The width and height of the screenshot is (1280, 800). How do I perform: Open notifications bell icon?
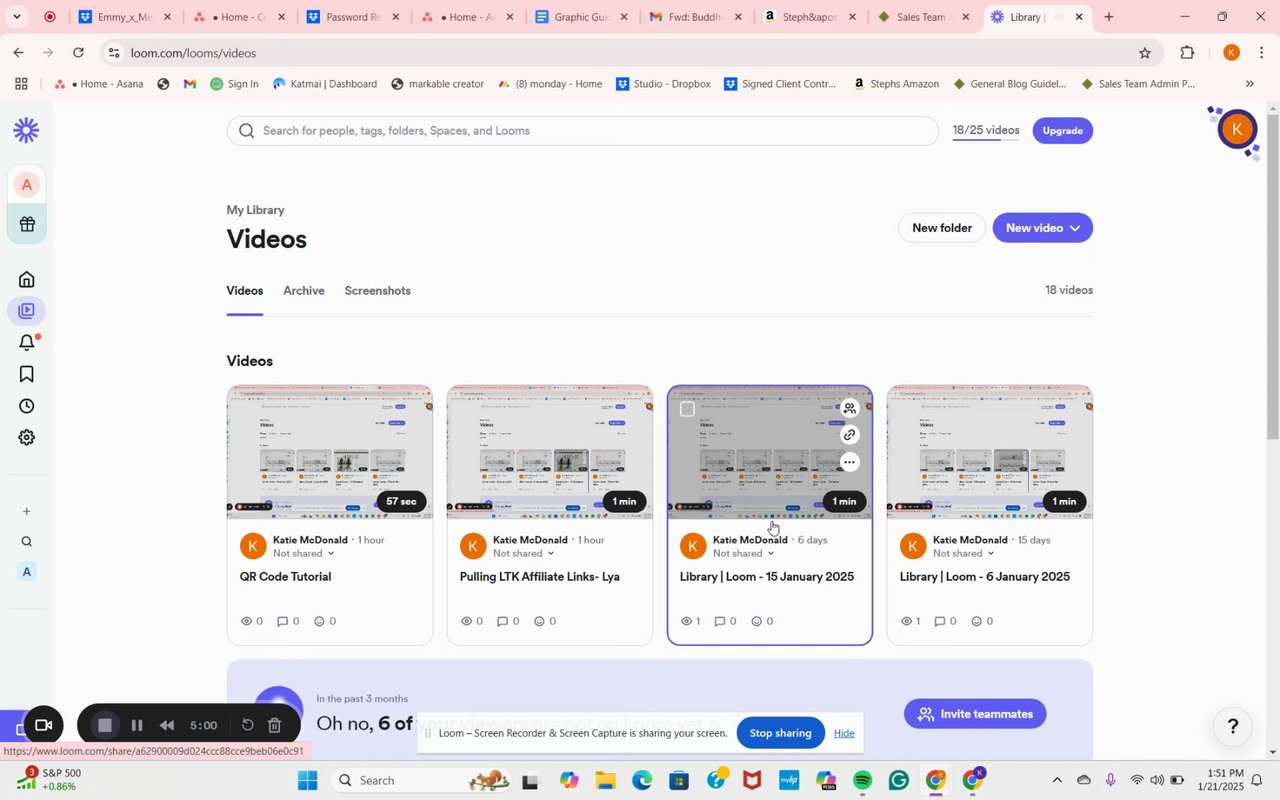click(x=27, y=343)
